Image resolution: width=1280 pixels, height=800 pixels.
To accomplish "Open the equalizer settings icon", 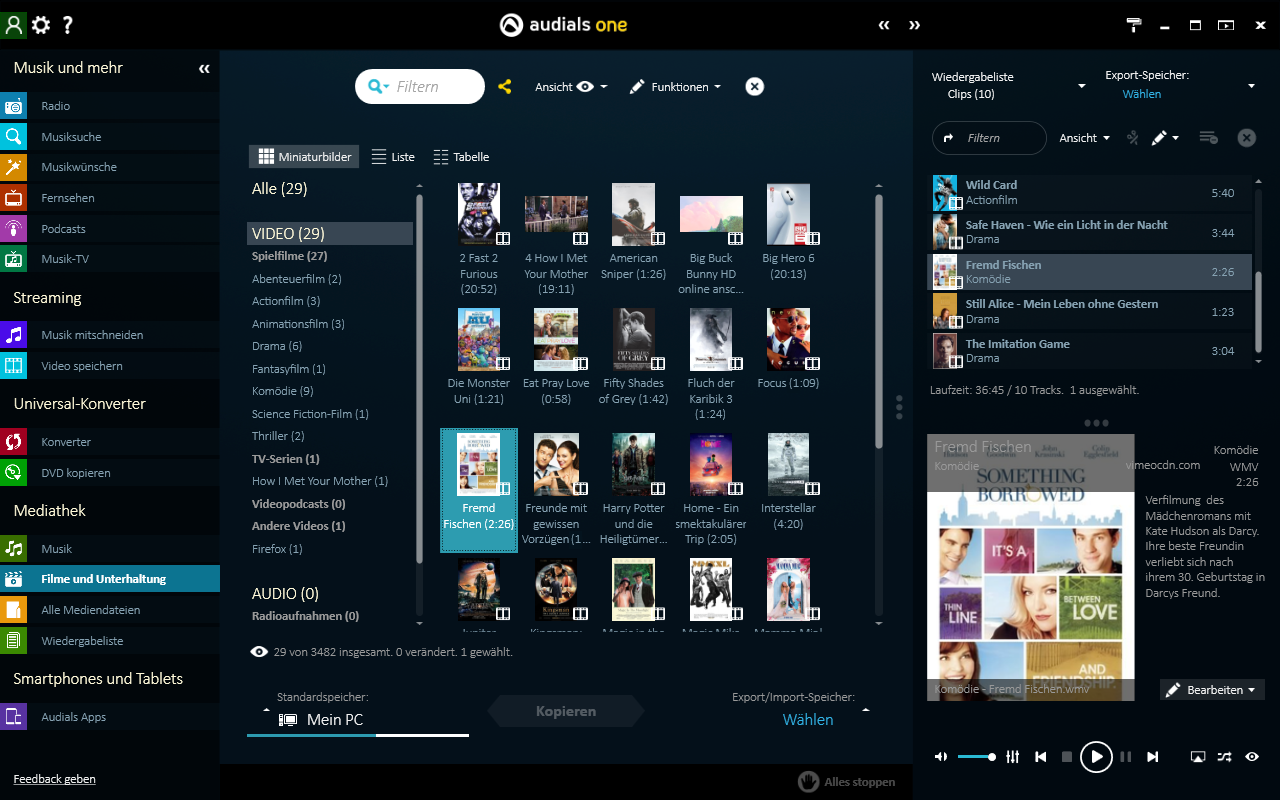I will click(1012, 757).
